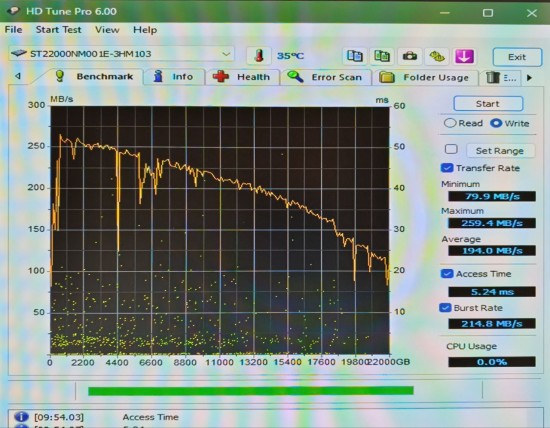Switch to the Info tab
The height and width of the screenshot is (428, 550).
[x=174, y=76]
